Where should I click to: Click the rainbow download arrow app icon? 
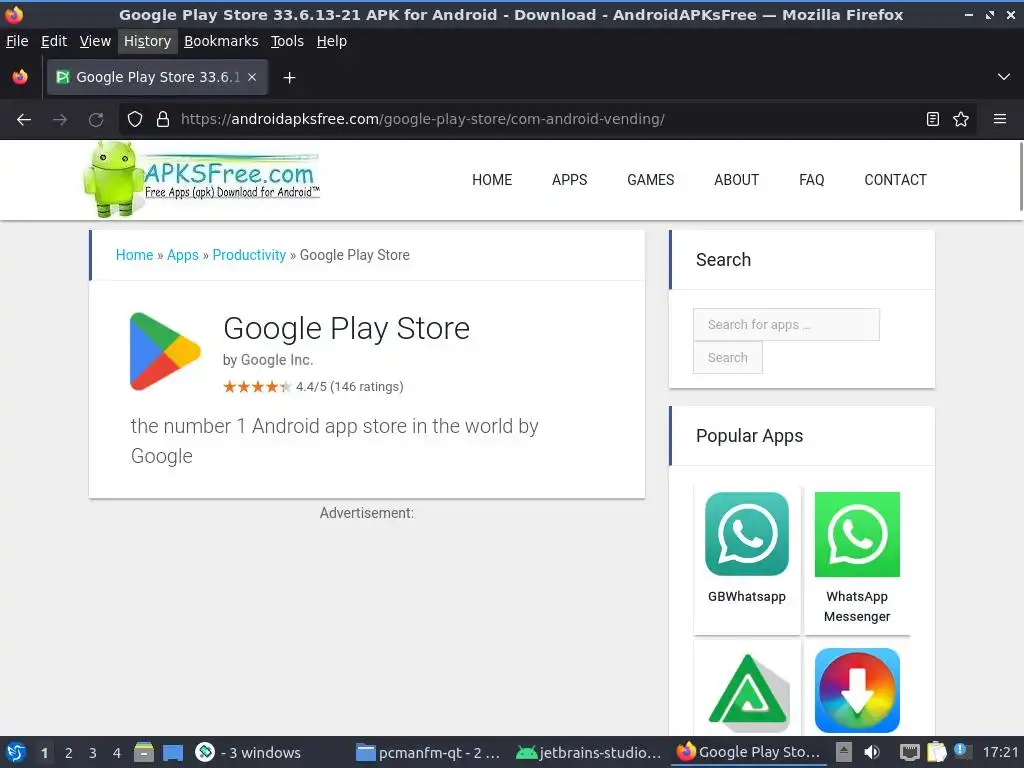857,690
